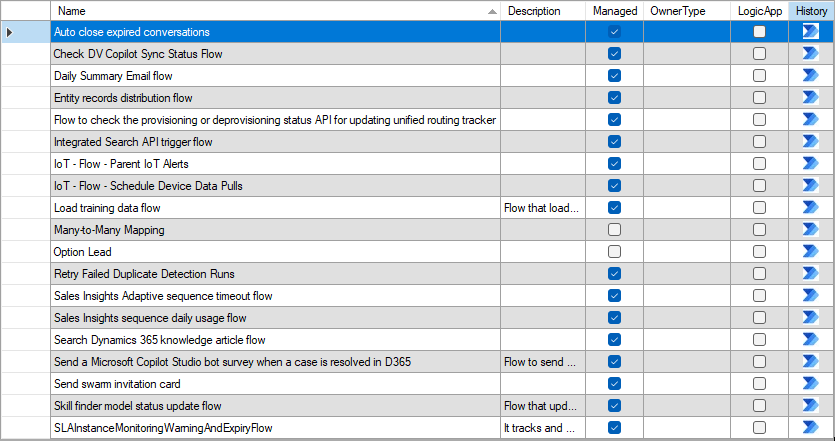Image resolution: width=835 pixels, height=441 pixels.
Task: Toggle Managed checkbox for Daily Summary Email flow
Action: coord(615,76)
